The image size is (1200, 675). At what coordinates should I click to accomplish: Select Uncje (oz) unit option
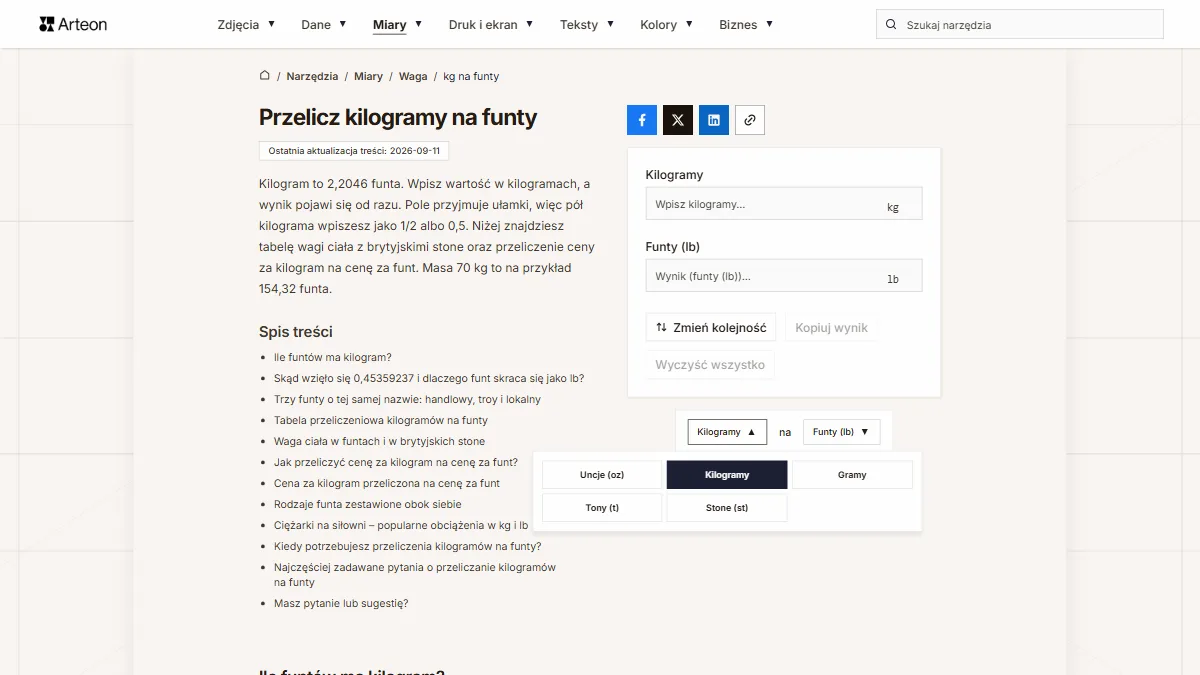point(602,475)
